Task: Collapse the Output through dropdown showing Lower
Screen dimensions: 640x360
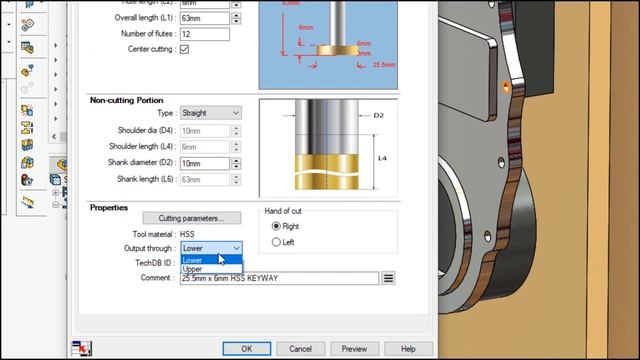Action: [211, 248]
